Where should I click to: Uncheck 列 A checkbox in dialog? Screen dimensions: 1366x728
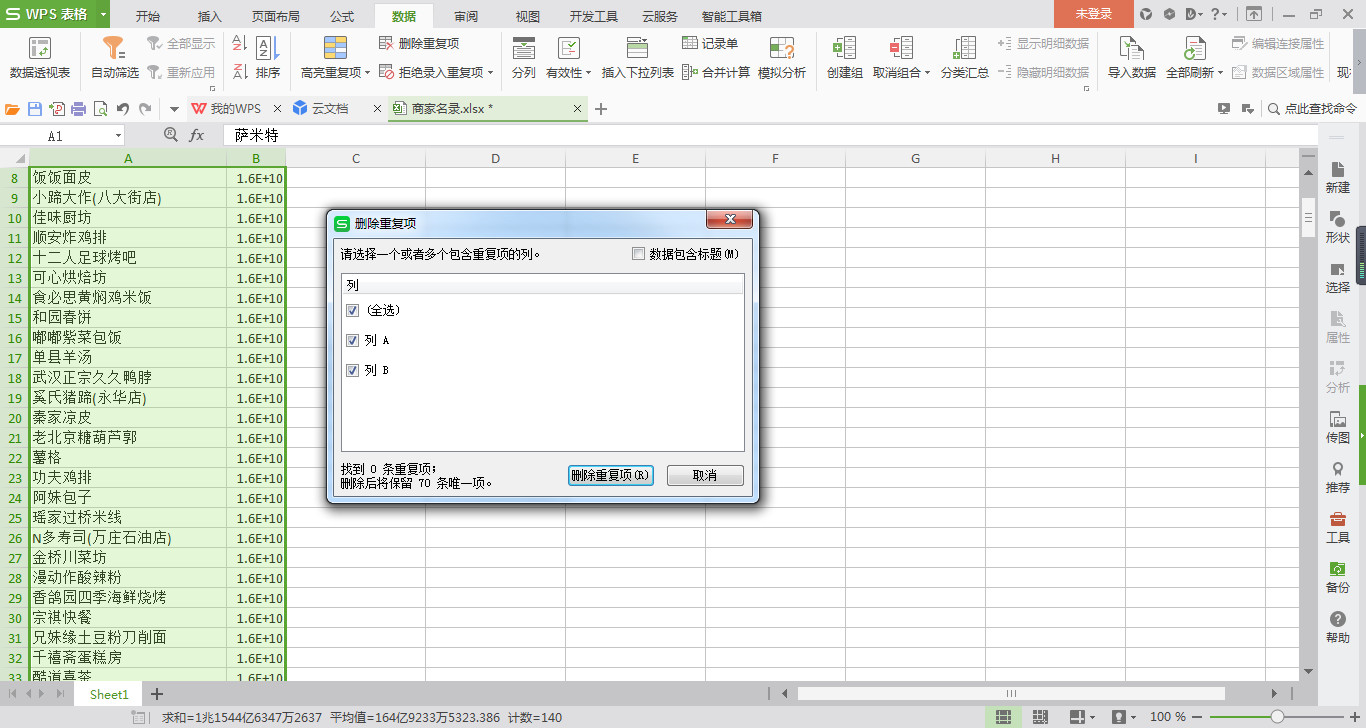[352, 340]
